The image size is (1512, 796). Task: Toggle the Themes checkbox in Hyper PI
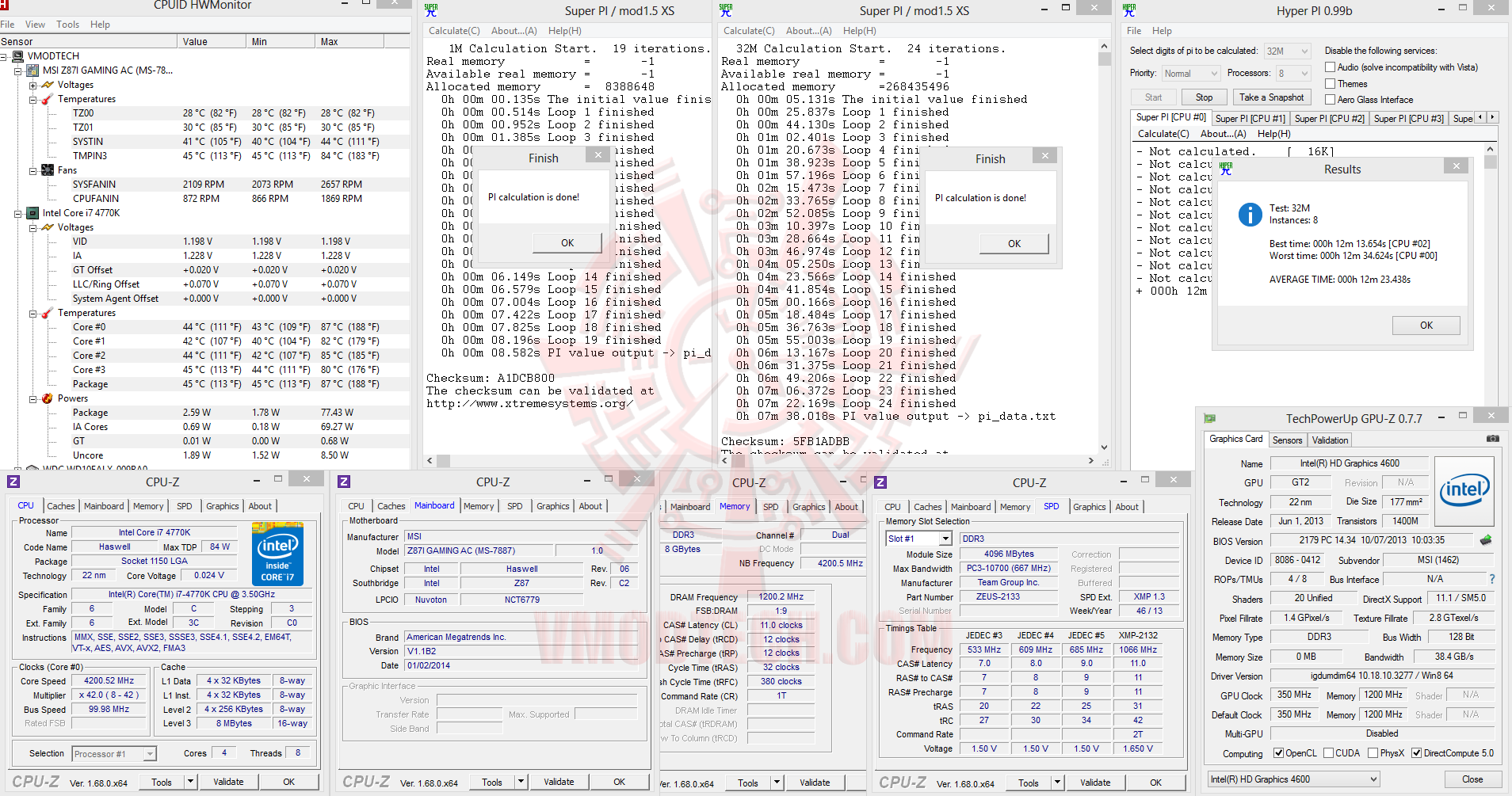coord(1331,84)
